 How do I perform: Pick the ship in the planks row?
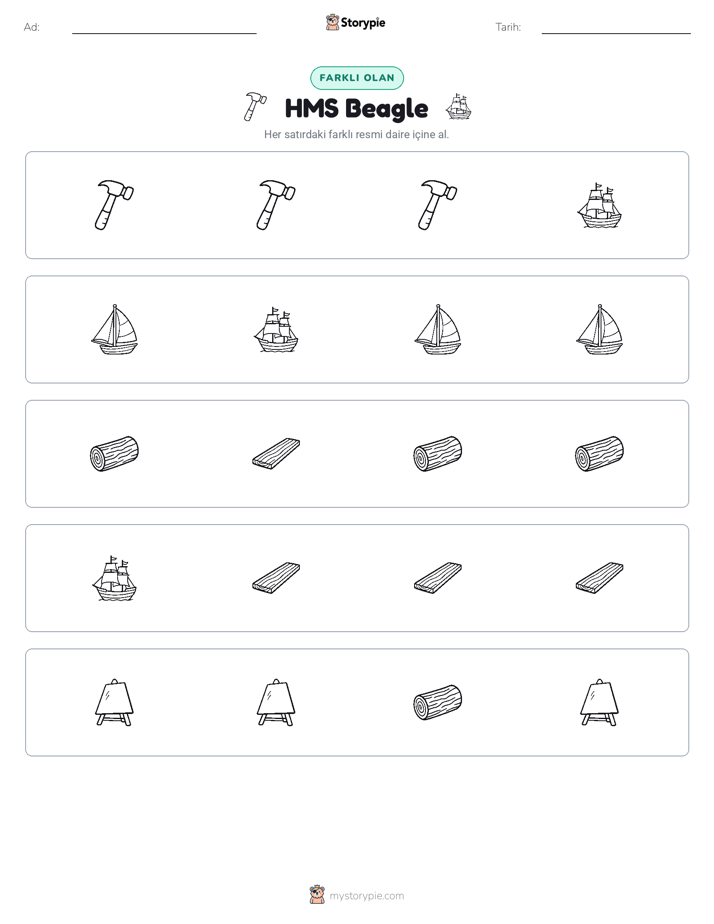(x=114, y=578)
